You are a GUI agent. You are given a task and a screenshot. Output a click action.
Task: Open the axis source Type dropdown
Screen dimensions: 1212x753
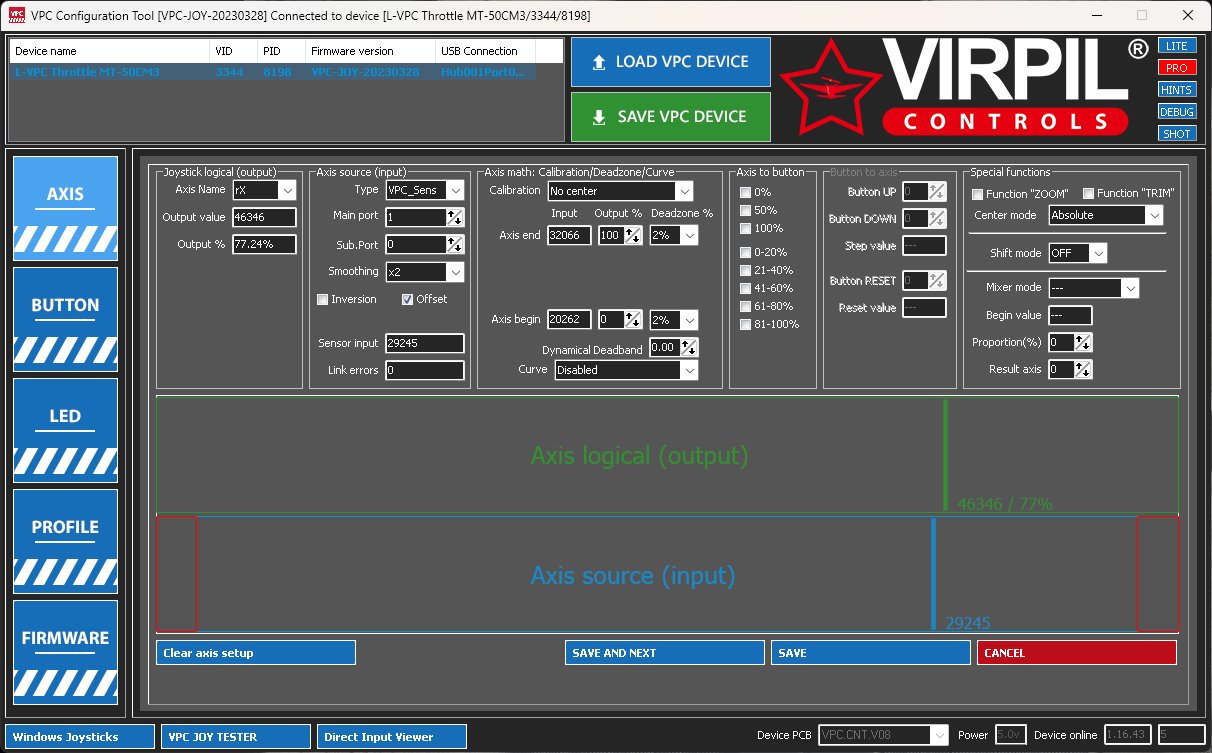click(425, 190)
